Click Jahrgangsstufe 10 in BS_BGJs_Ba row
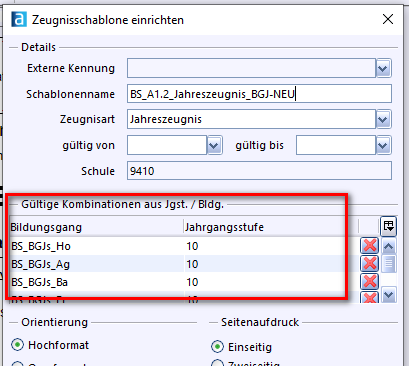Image resolution: width=409 pixels, height=366 pixels. click(271, 282)
